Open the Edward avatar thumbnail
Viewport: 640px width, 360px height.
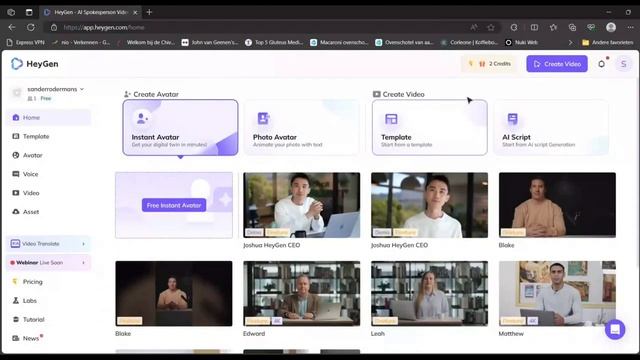(x=302, y=293)
